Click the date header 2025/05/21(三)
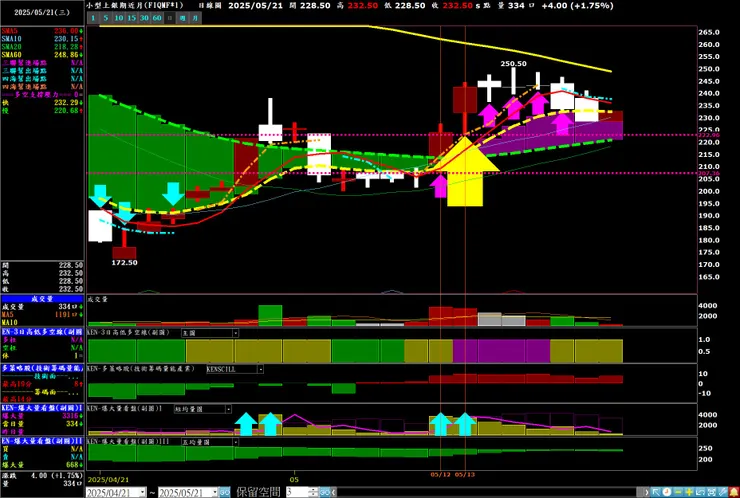The height and width of the screenshot is (498, 740). point(42,13)
